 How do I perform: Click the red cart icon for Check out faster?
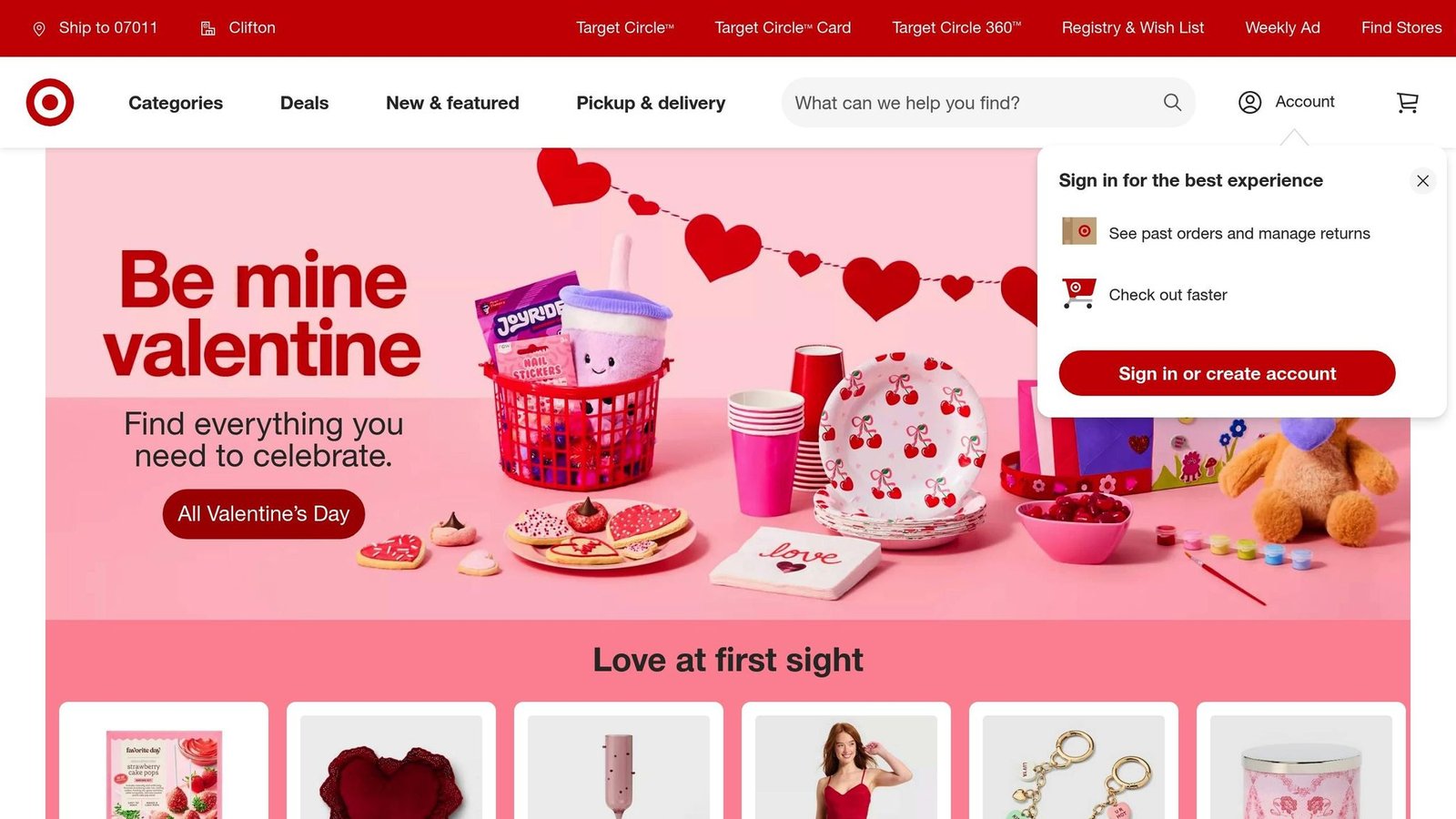pyautogui.click(x=1079, y=294)
